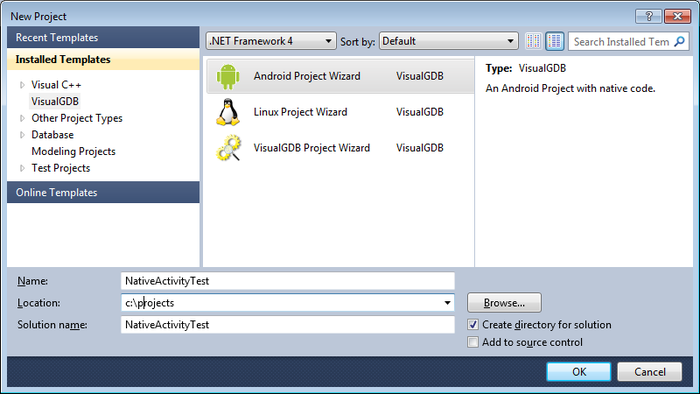Image resolution: width=700 pixels, height=394 pixels.
Task: Click the Browse... button
Action: (504, 303)
